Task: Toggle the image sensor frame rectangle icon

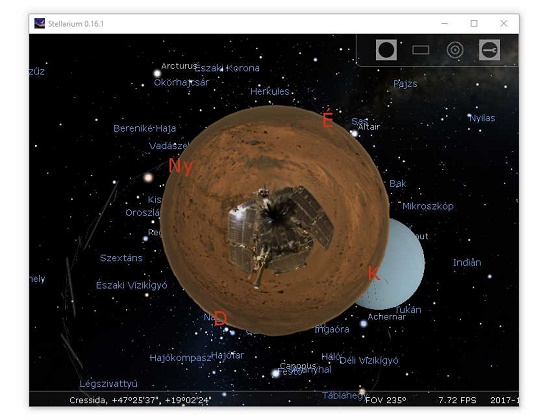Action: pyautogui.click(x=421, y=50)
